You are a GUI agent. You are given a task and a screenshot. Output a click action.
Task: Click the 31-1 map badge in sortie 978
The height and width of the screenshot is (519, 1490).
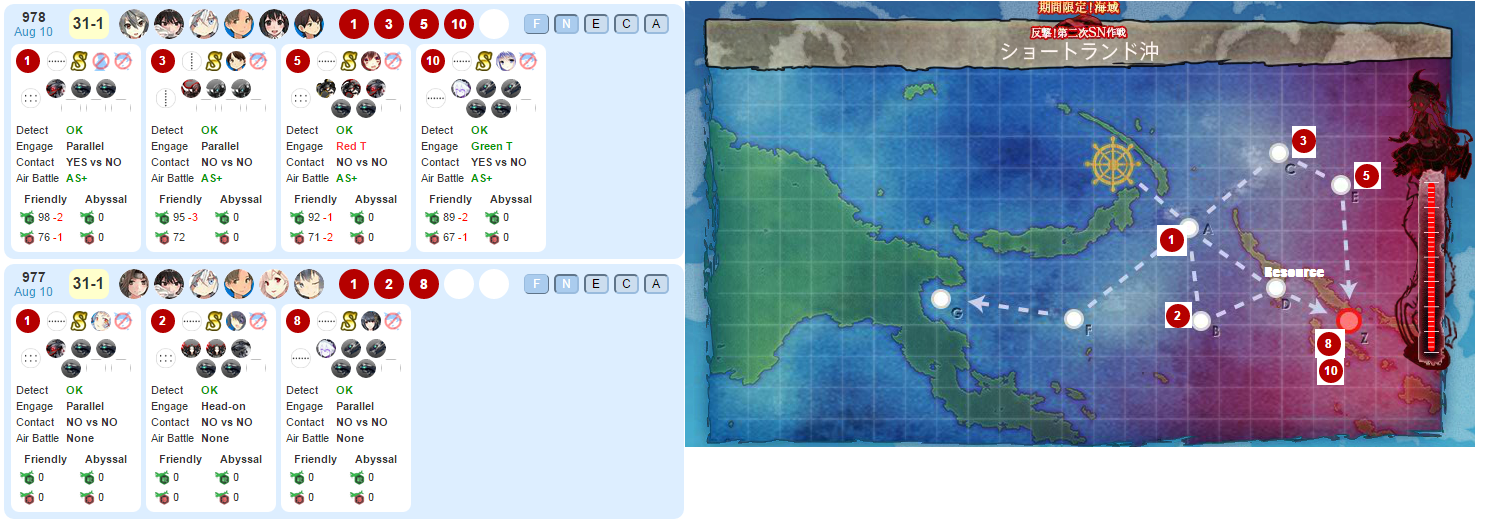pos(88,24)
